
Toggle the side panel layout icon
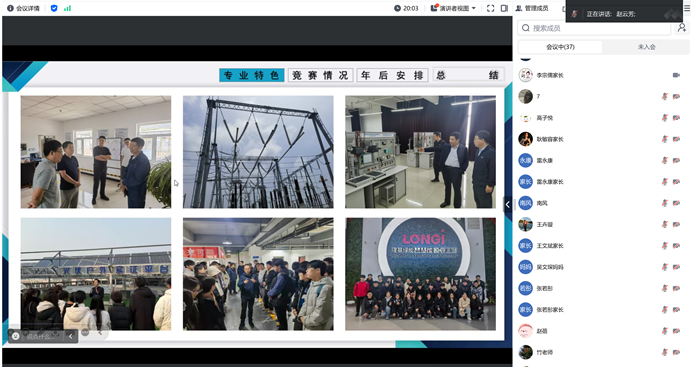[x=505, y=8]
